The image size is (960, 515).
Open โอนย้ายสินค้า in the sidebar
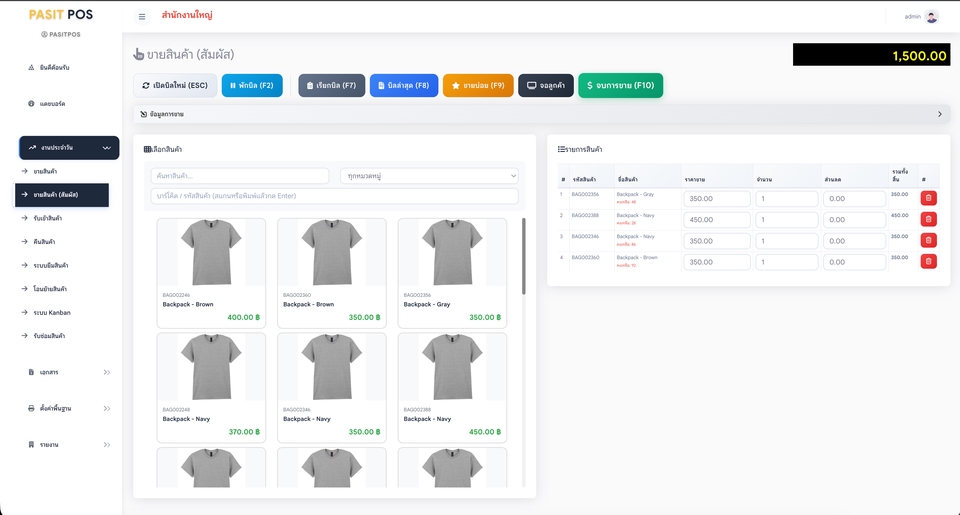pos(50,288)
